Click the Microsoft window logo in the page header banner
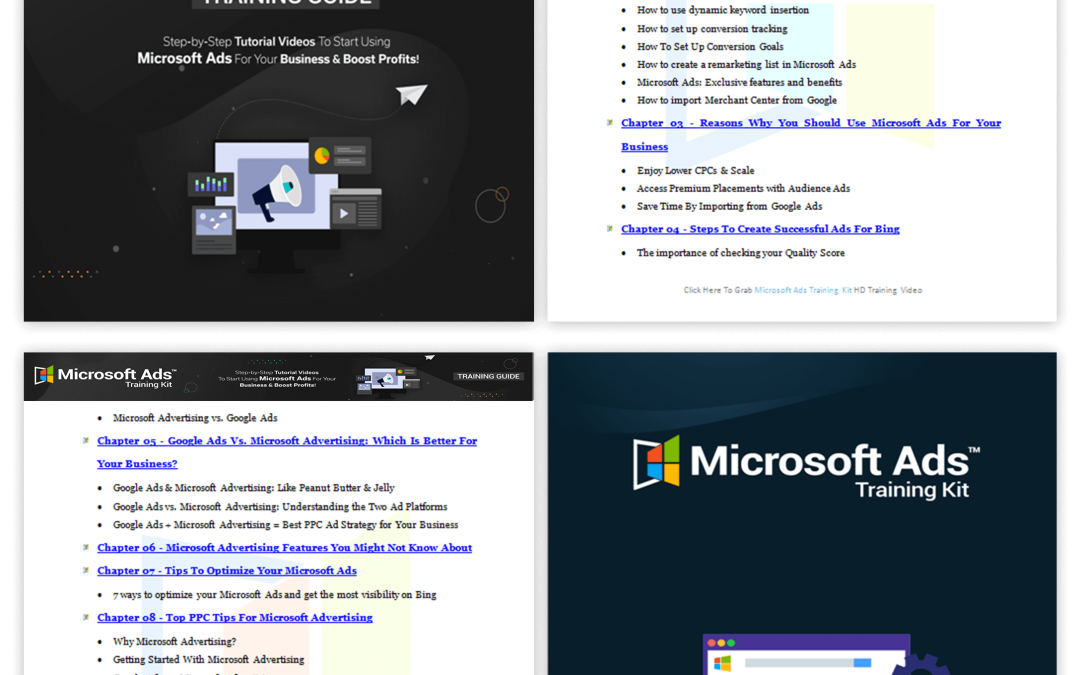1080x675 pixels. coord(44,375)
